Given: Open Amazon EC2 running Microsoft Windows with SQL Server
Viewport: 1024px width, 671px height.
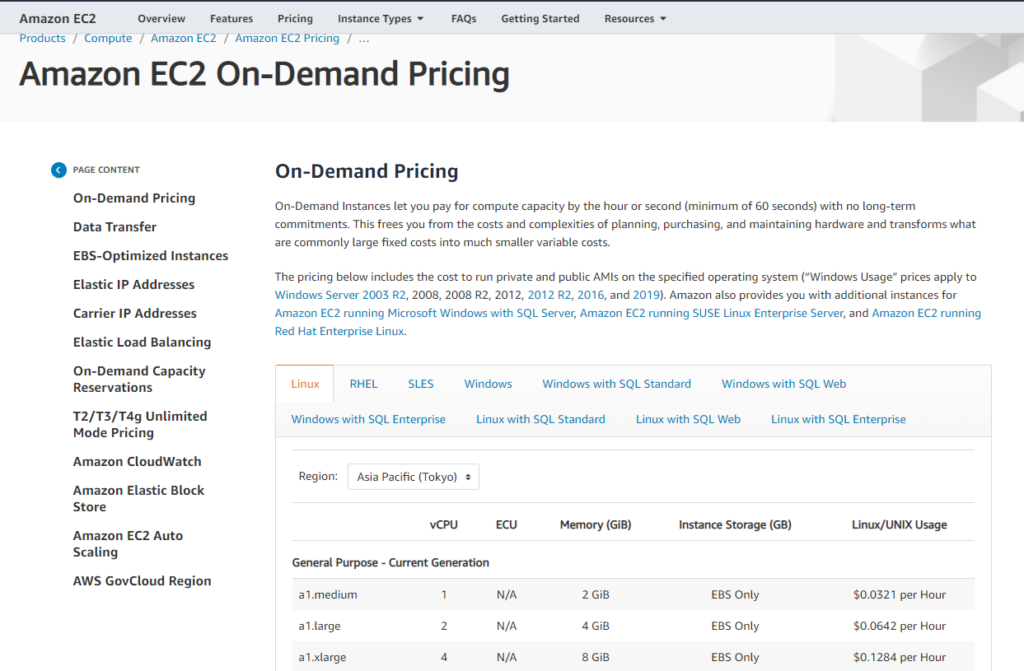Looking at the screenshot, I should pos(424,313).
